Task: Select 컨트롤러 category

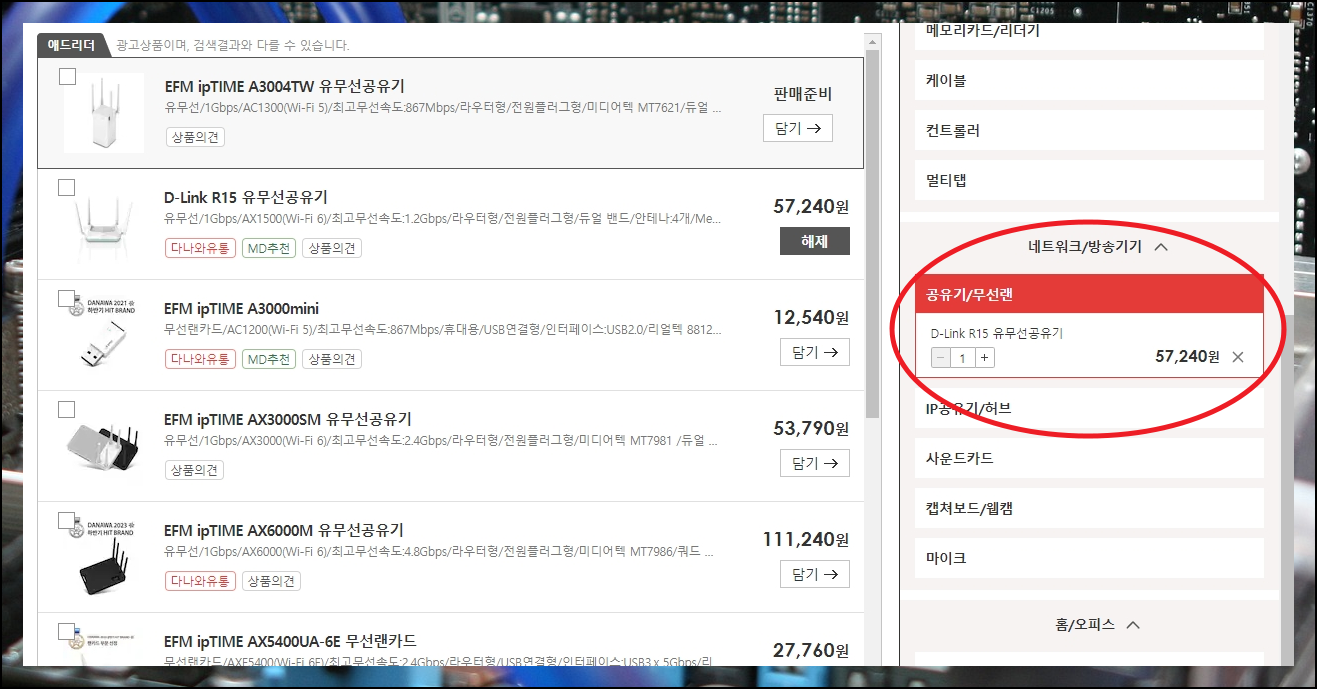Action: [x=1089, y=130]
